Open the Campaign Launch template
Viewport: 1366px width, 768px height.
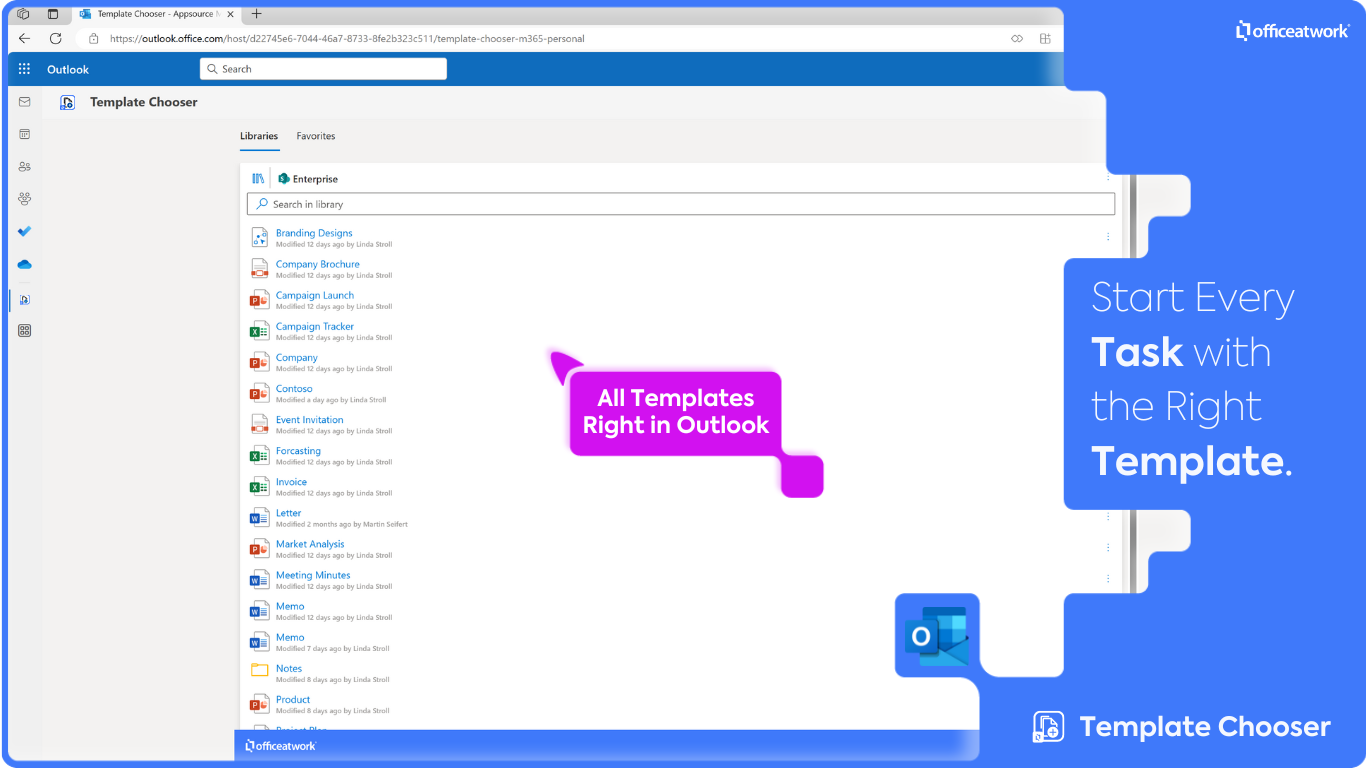(315, 295)
